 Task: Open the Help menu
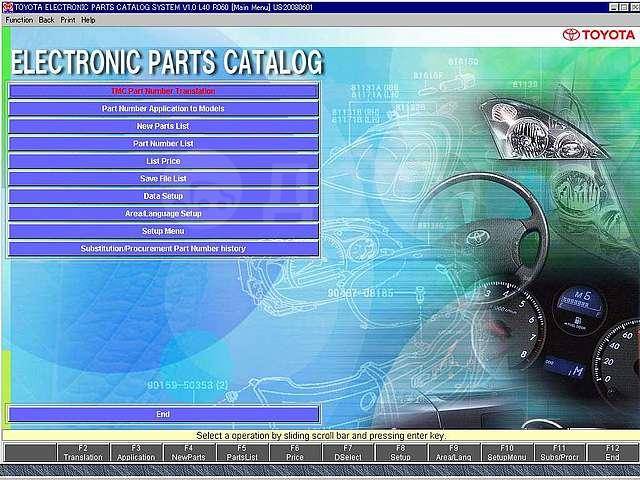coord(88,20)
